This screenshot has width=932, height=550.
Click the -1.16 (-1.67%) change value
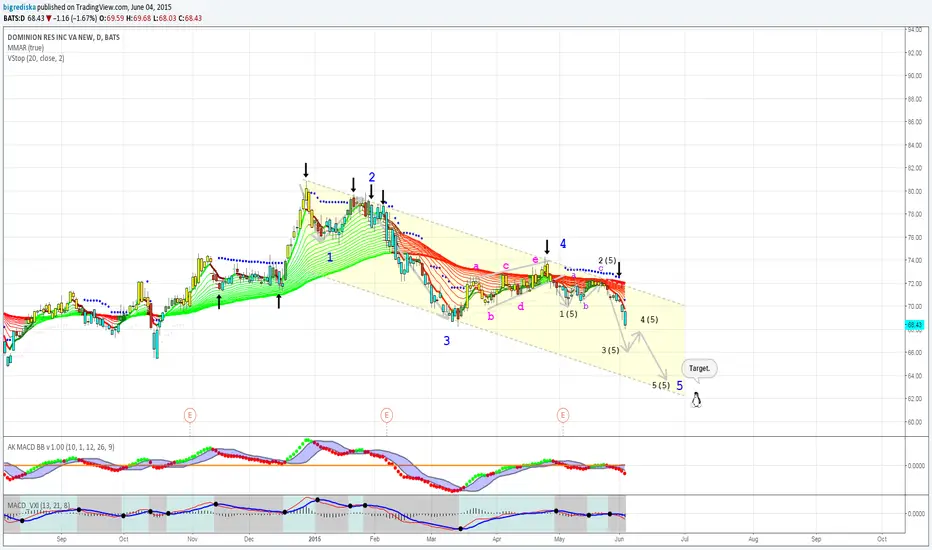(76, 18)
